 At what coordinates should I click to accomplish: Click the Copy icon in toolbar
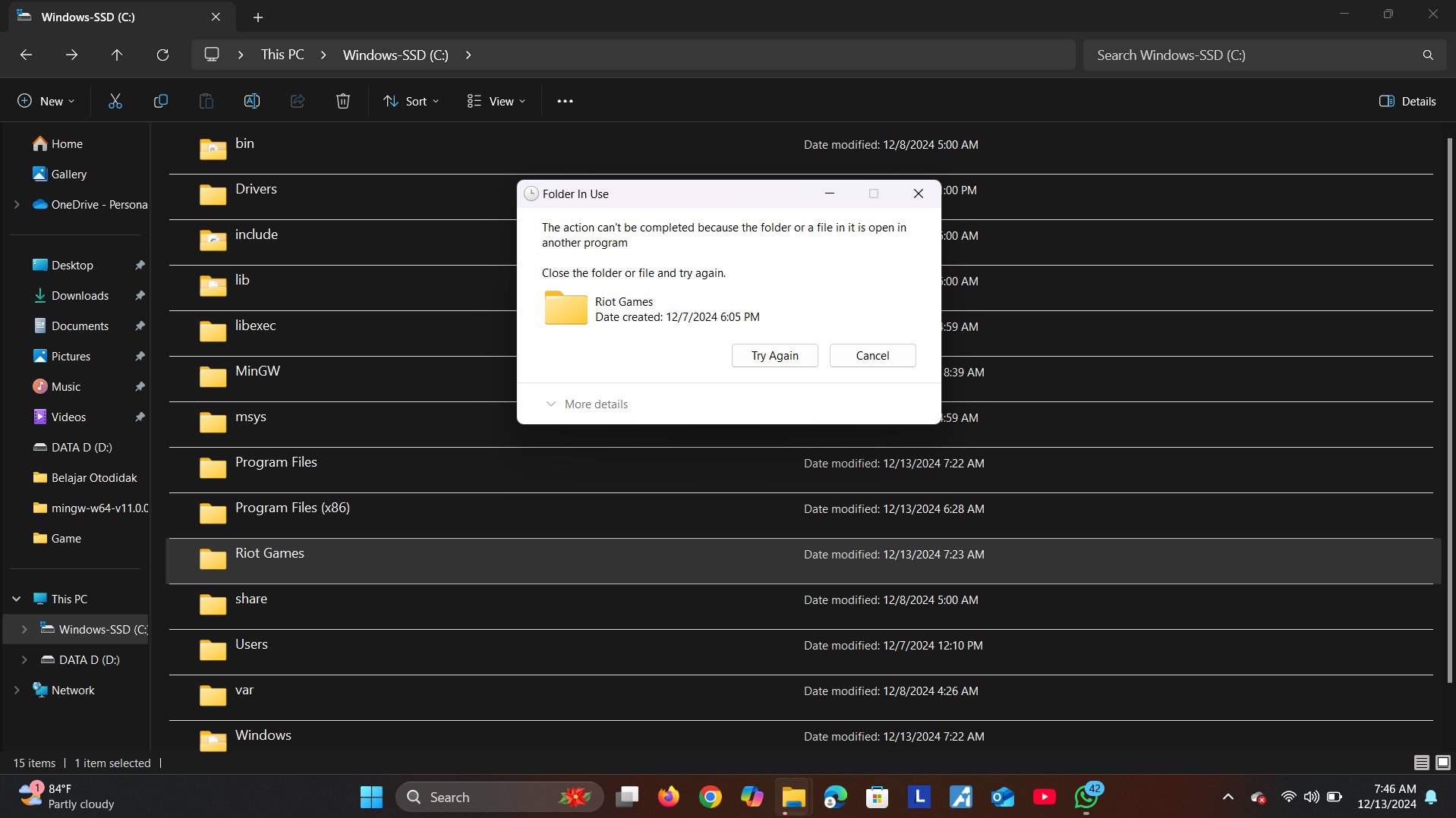(x=161, y=101)
